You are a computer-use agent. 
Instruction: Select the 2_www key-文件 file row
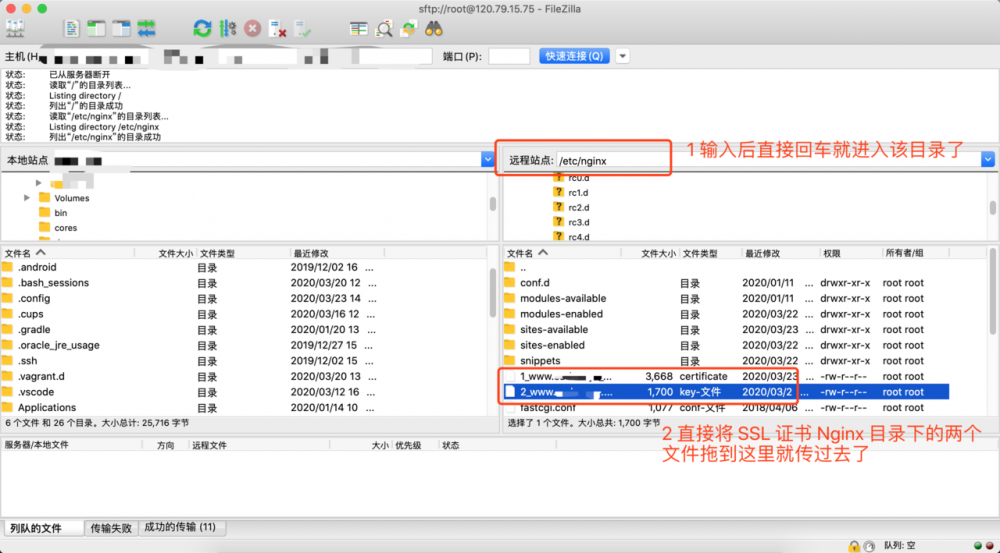tap(726, 392)
